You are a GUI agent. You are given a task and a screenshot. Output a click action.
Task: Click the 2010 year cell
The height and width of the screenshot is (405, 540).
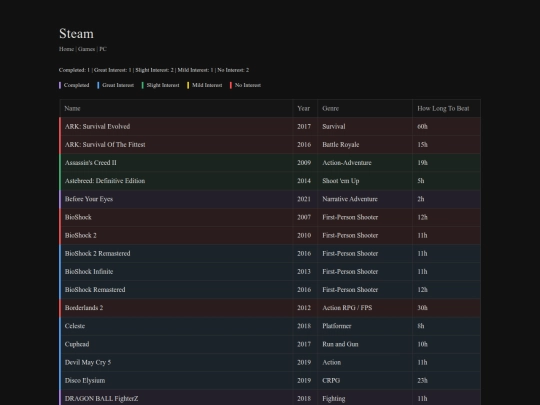[x=304, y=235]
